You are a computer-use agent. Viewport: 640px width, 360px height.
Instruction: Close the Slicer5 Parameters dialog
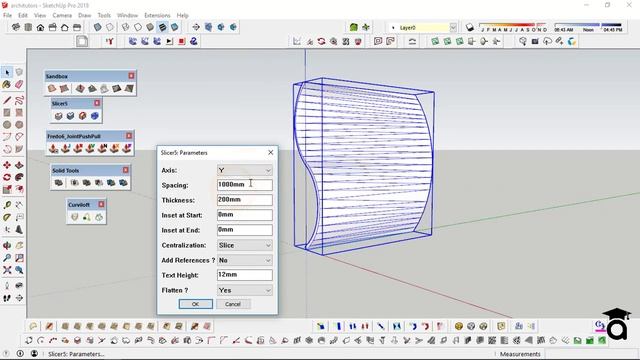271,152
